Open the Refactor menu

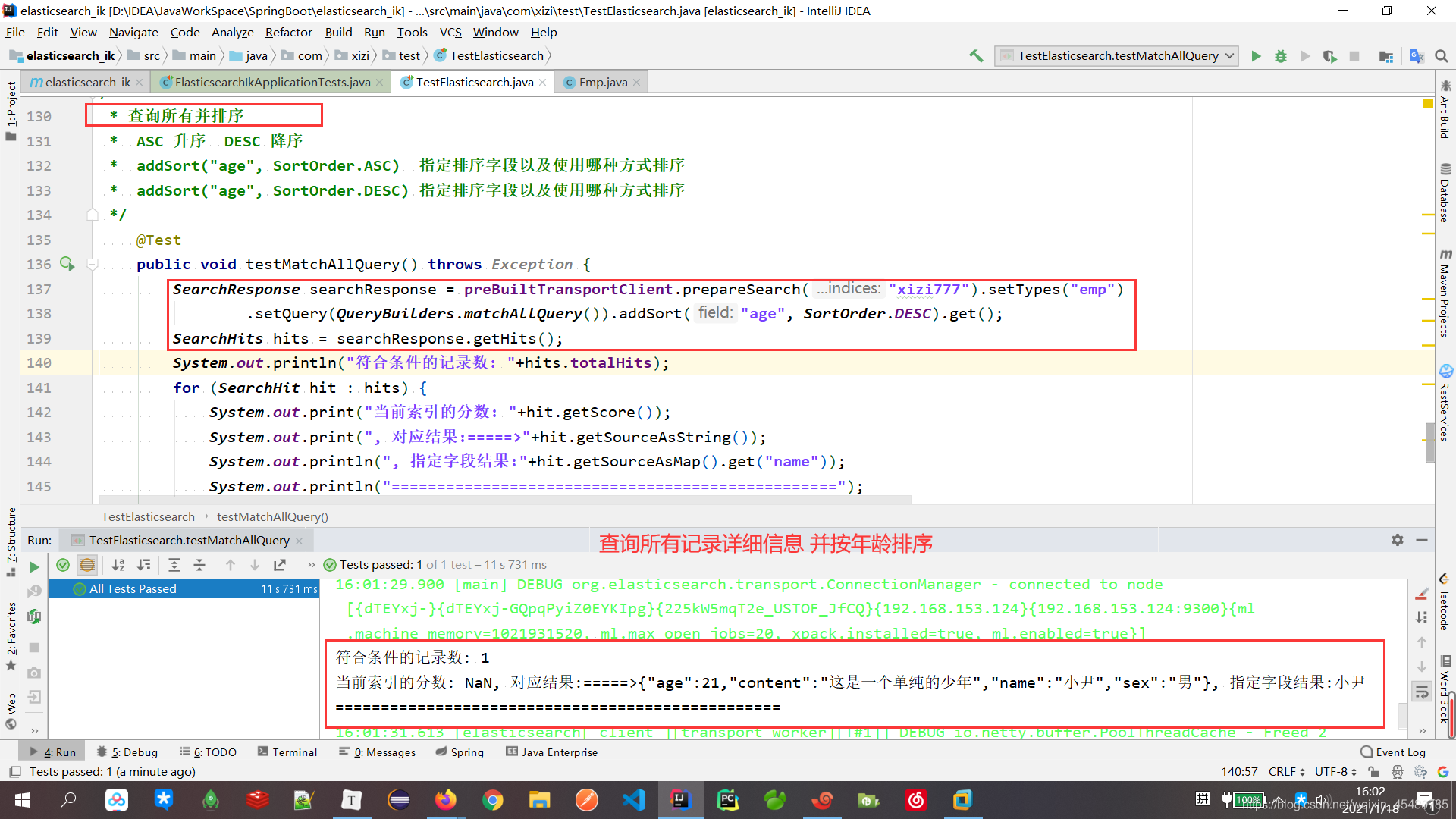point(288,32)
